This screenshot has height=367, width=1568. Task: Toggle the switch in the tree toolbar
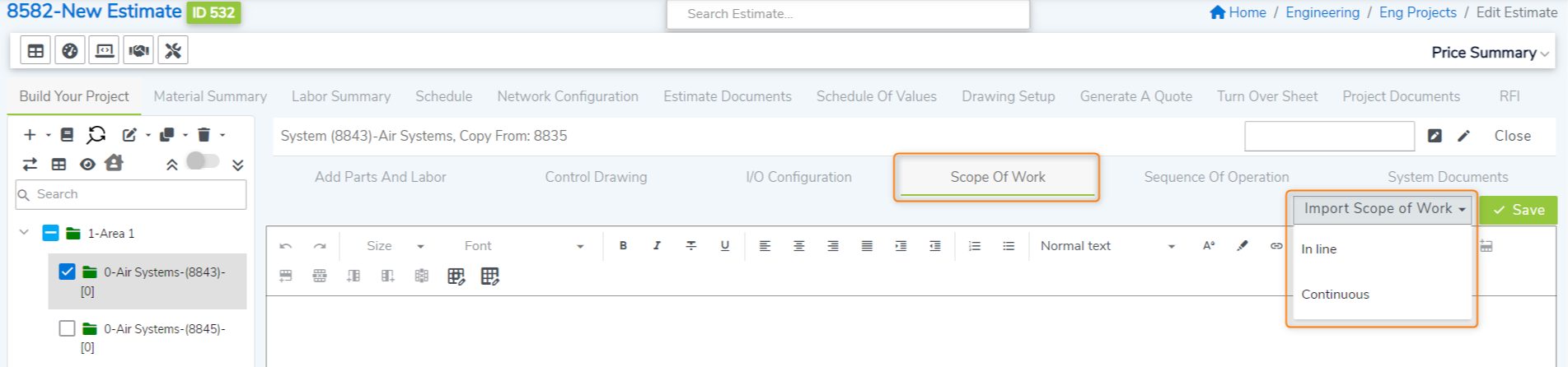tap(203, 161)
